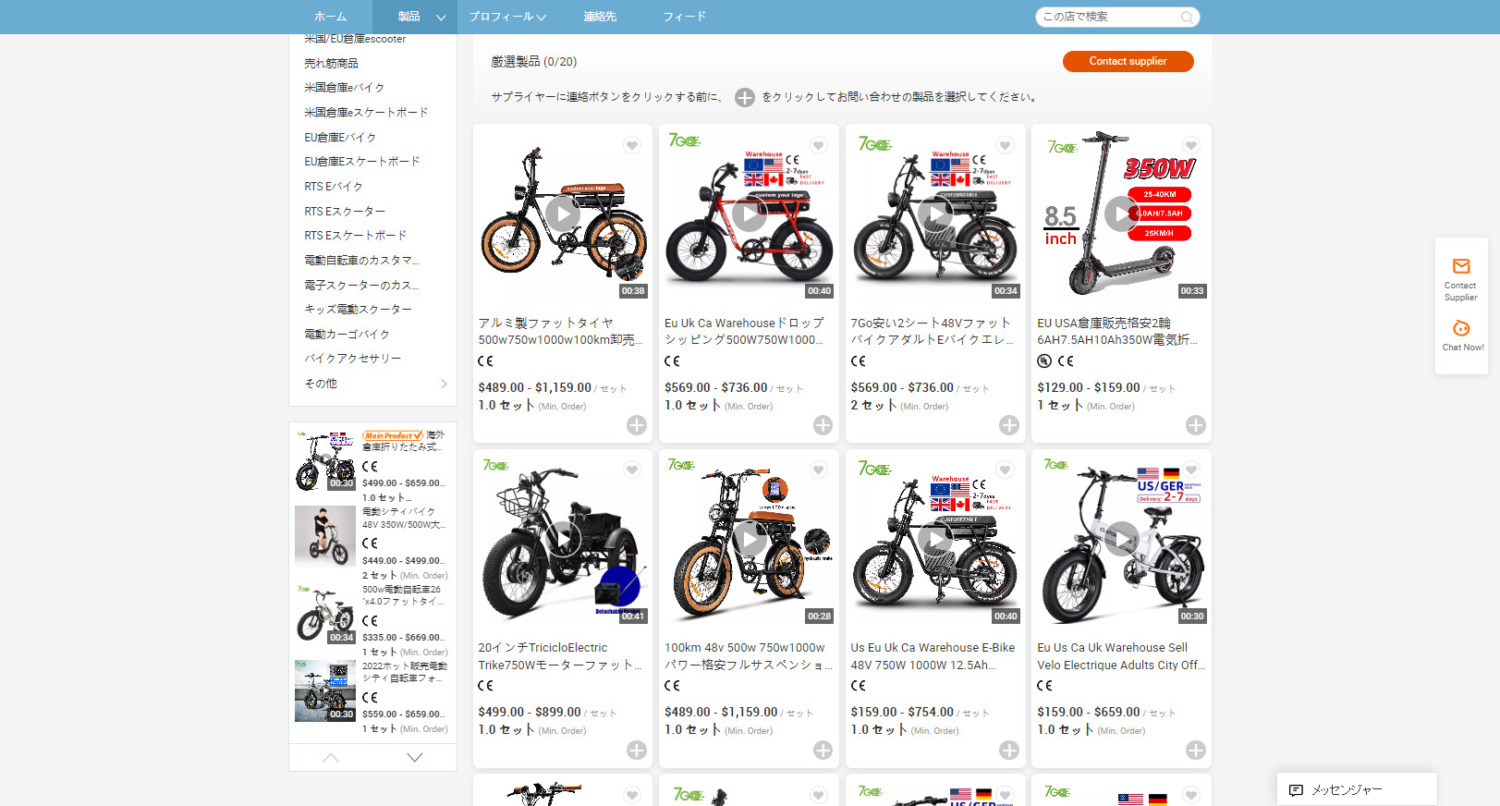The image size is (1500, 806).
Task: Expand the 製品 dropdown arrow
Action: 441,17
